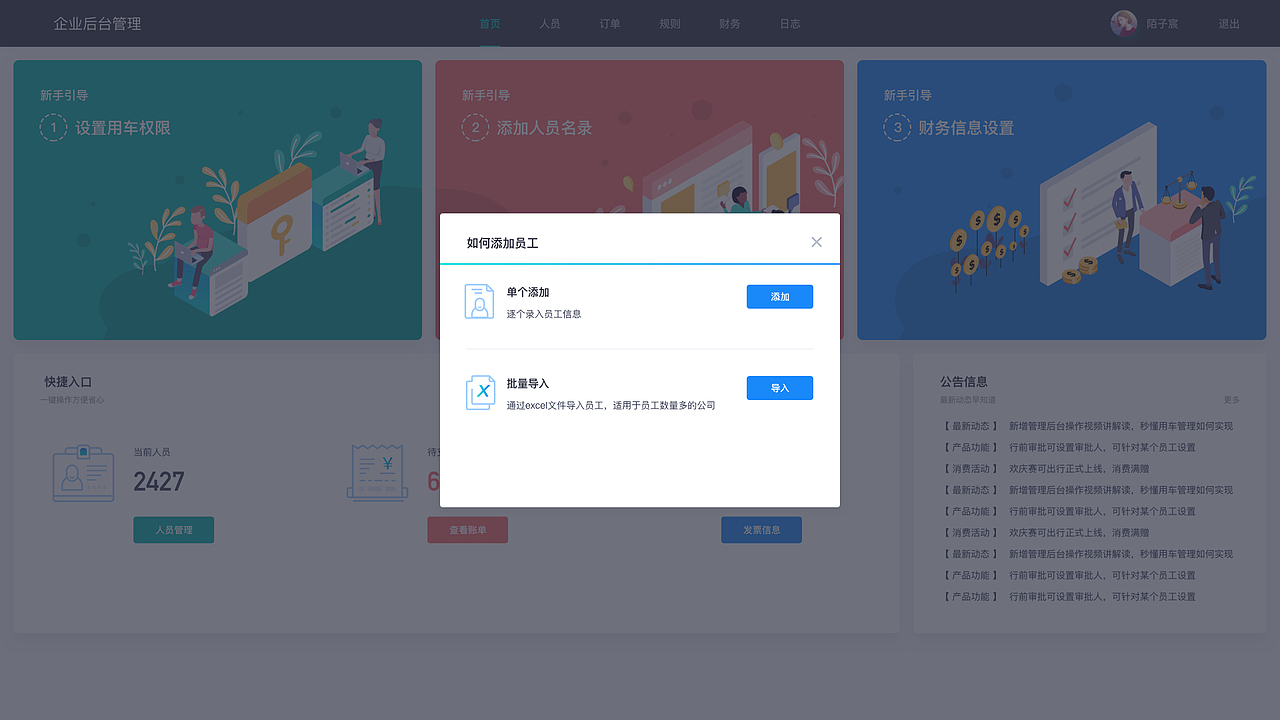Open the last 产品功能 announcement row
Image resolution: width=1280 pixels, height=720 pixels.
click(1068, 597)
